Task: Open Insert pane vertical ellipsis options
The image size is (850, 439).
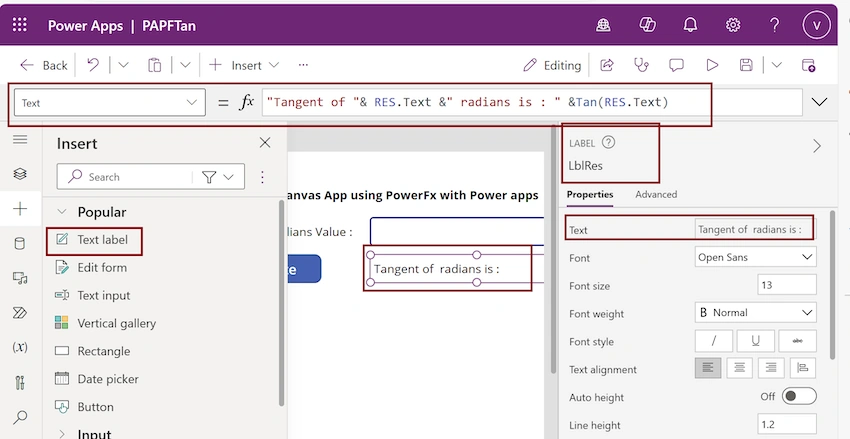Action: (262, 177)
